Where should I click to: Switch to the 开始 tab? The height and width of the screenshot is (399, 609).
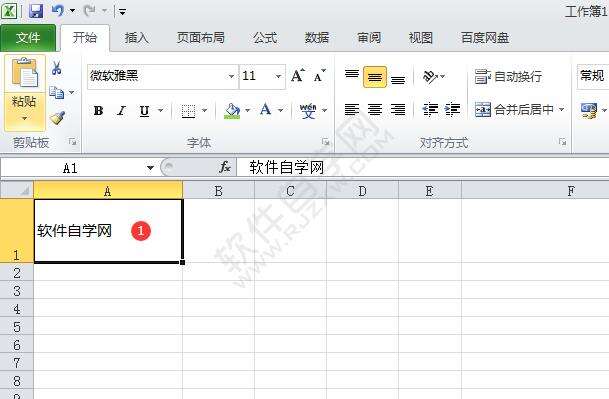pos(85,38)
